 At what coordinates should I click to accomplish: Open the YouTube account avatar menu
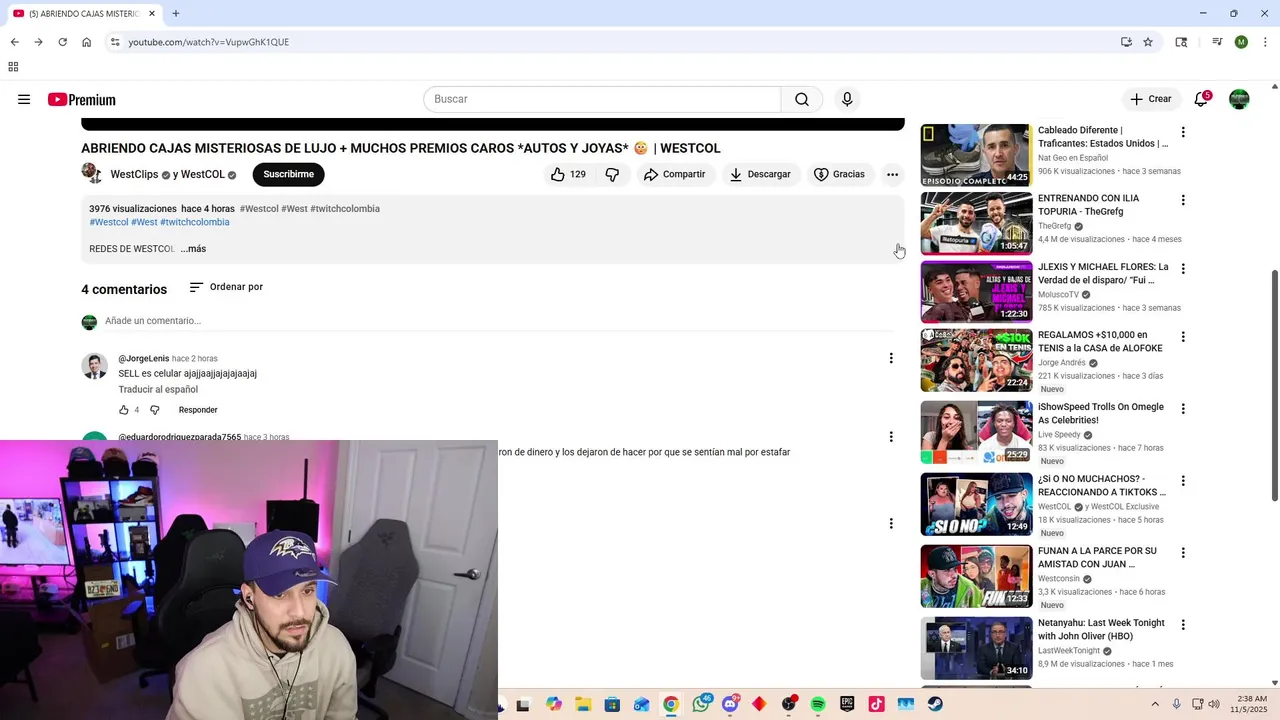tap(1239, 99)
